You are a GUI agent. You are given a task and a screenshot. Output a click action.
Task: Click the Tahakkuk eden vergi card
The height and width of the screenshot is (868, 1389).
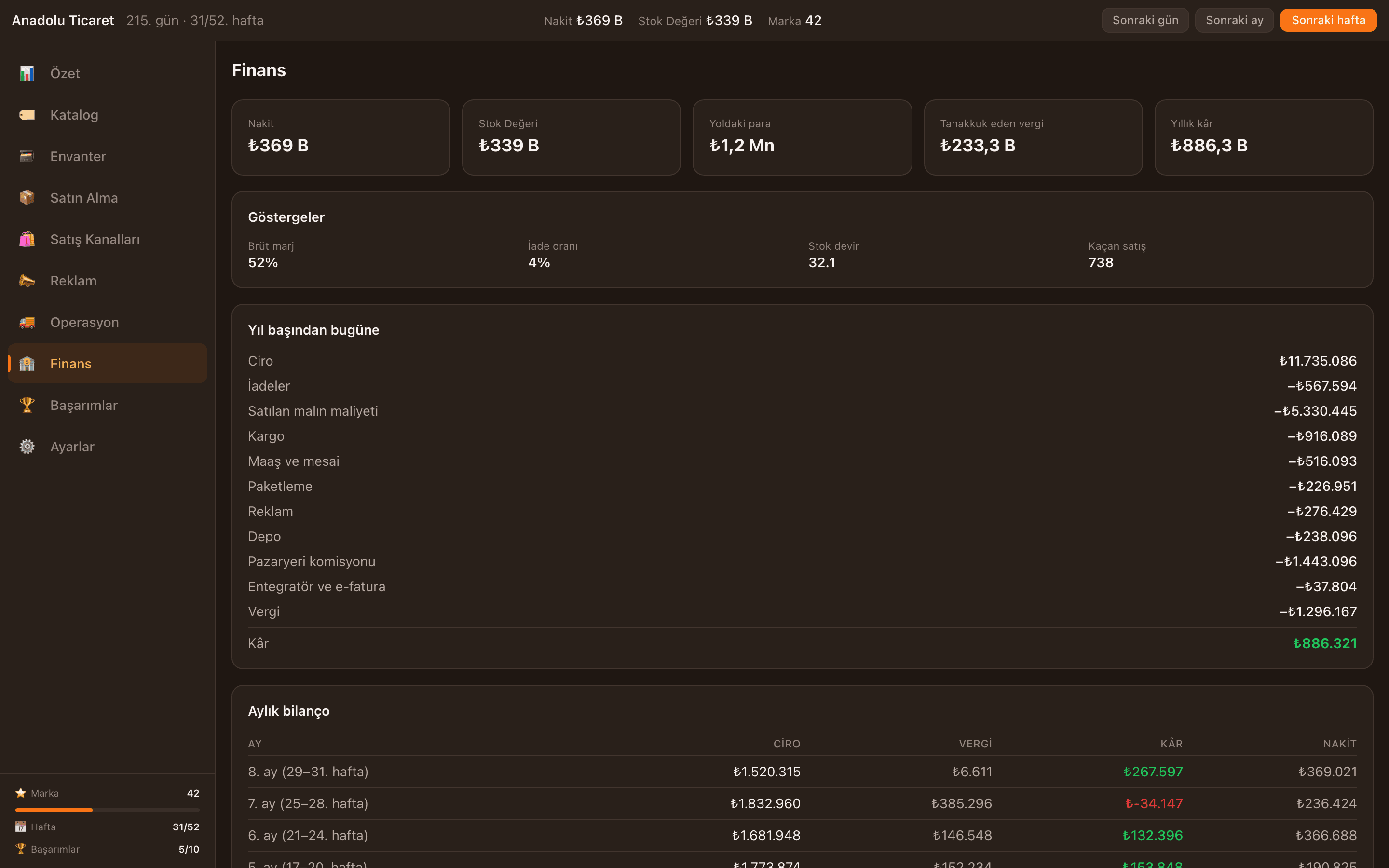(x=1033, y=137)
